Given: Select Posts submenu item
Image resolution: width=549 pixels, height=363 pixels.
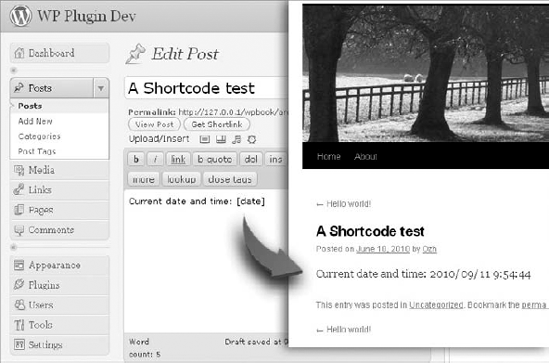Looking at the screenshot, I should coord(30,106).
